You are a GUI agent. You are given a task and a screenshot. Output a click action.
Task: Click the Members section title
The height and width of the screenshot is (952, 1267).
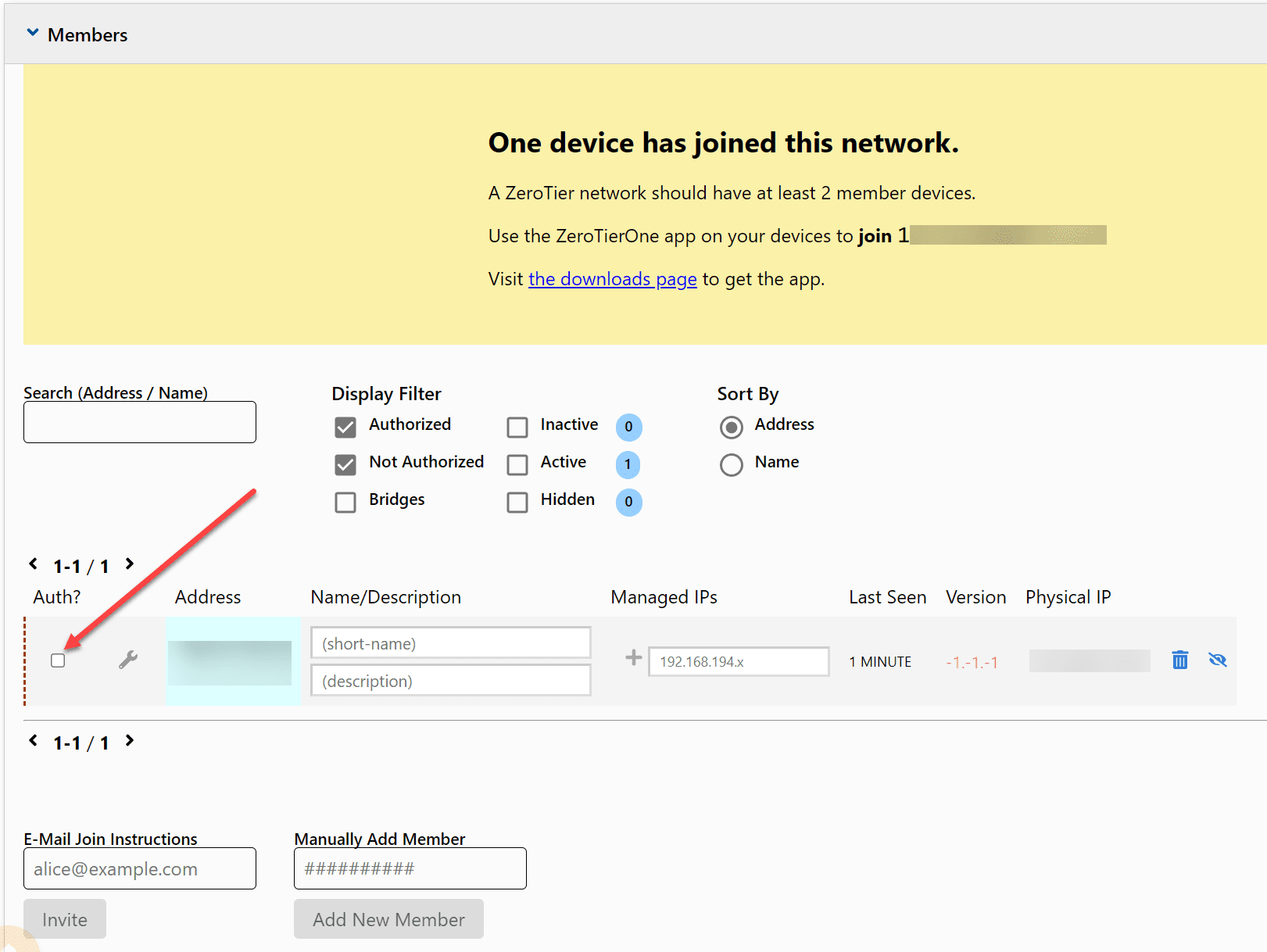tap(88, 35)
